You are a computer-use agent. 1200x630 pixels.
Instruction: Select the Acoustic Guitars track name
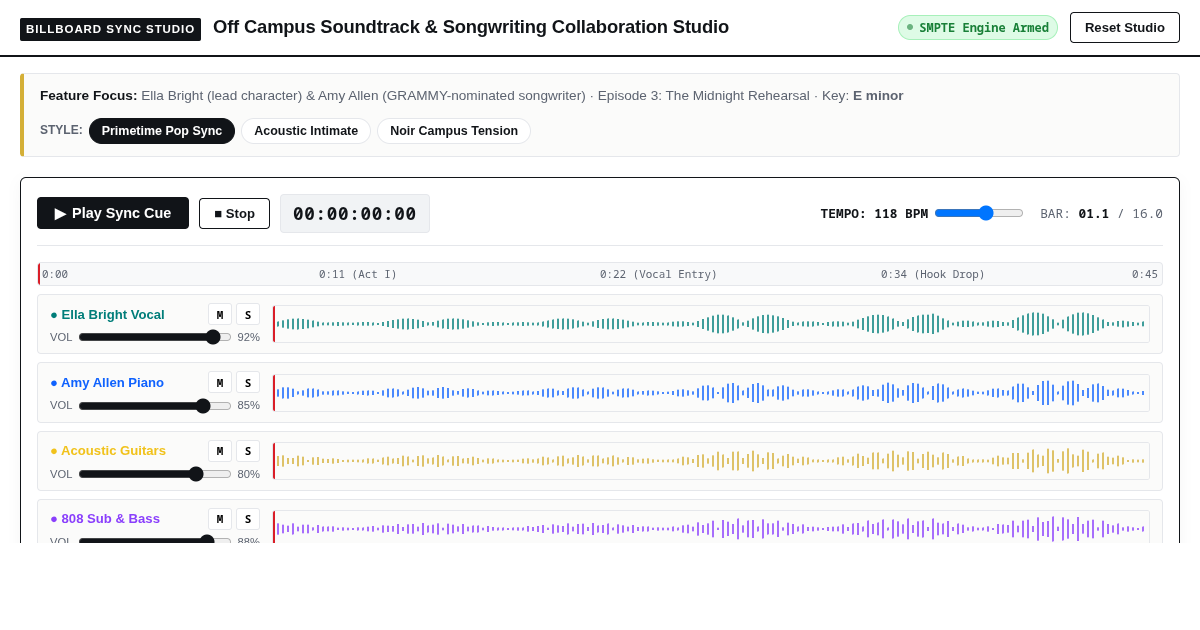[x=108, y=450]
